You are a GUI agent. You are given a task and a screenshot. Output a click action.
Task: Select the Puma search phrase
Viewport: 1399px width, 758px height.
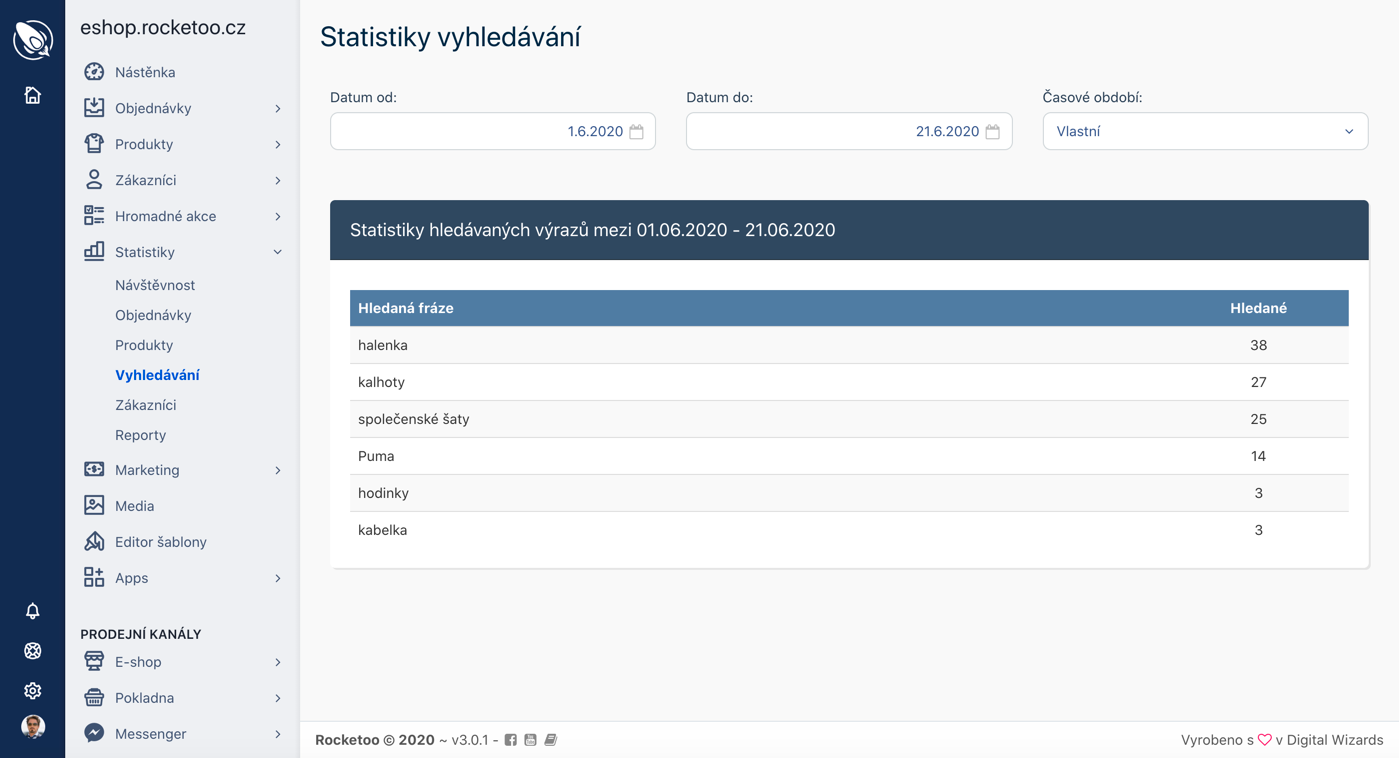376,456
